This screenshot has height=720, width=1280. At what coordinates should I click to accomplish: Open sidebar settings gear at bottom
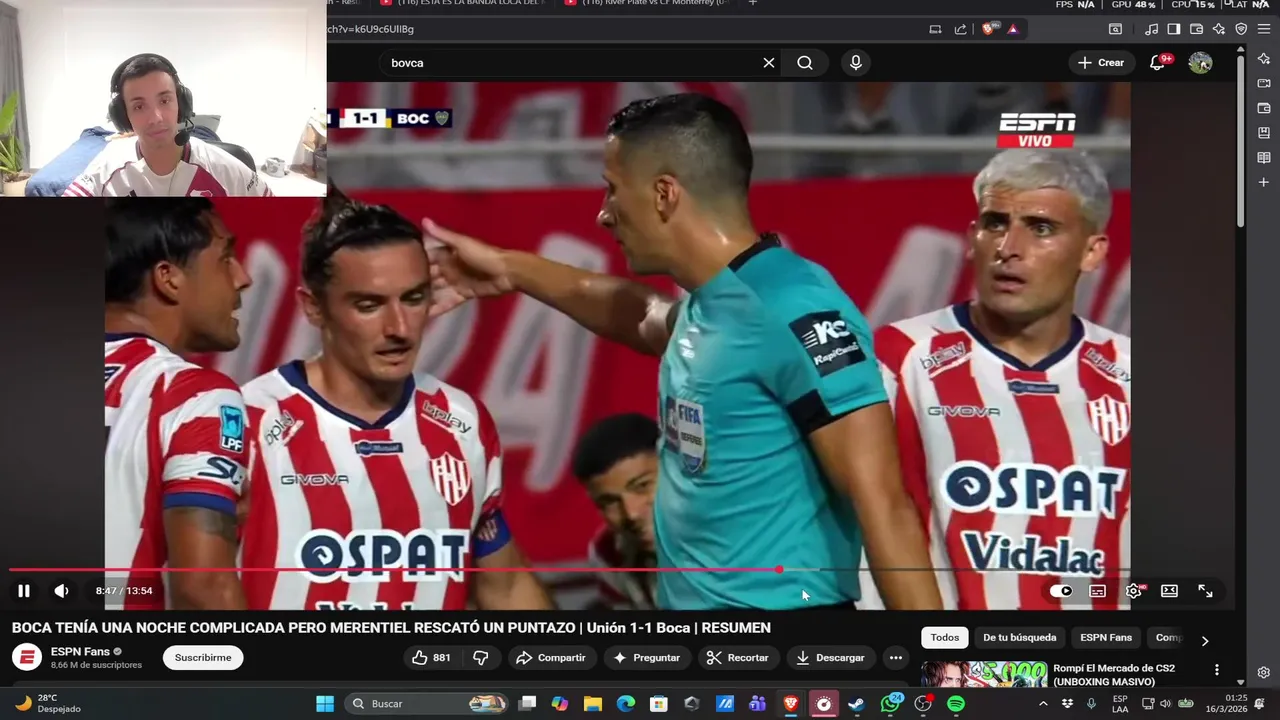coord(1264,672)
